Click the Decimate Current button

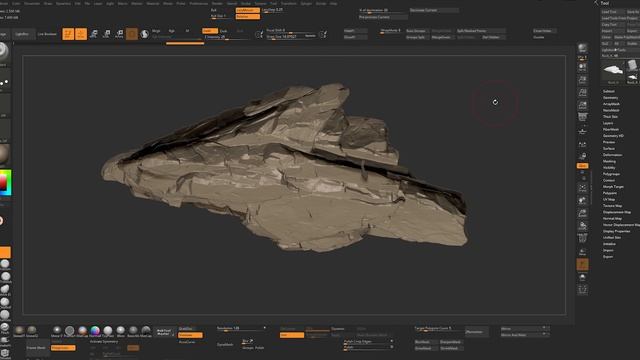point(433,10)
